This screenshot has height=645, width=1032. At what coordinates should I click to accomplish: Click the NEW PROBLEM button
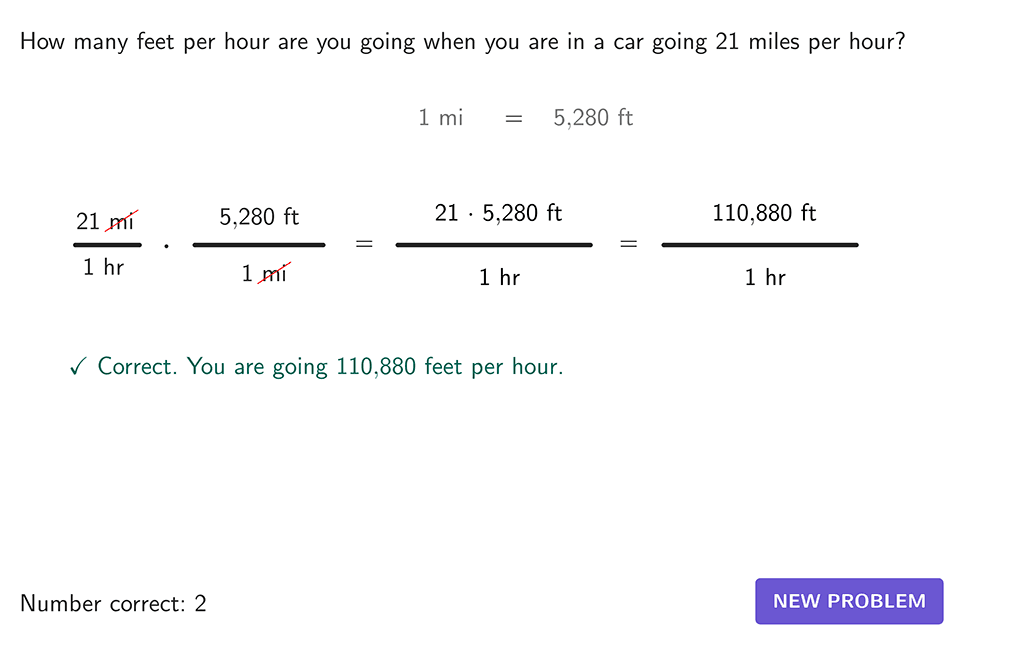[x=849, y=601]
